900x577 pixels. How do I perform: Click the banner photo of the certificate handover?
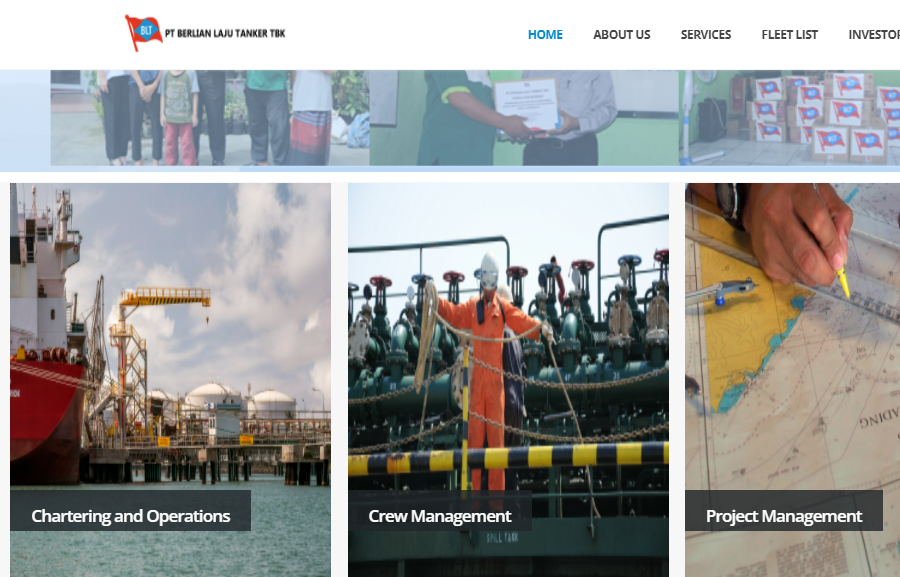527,117
